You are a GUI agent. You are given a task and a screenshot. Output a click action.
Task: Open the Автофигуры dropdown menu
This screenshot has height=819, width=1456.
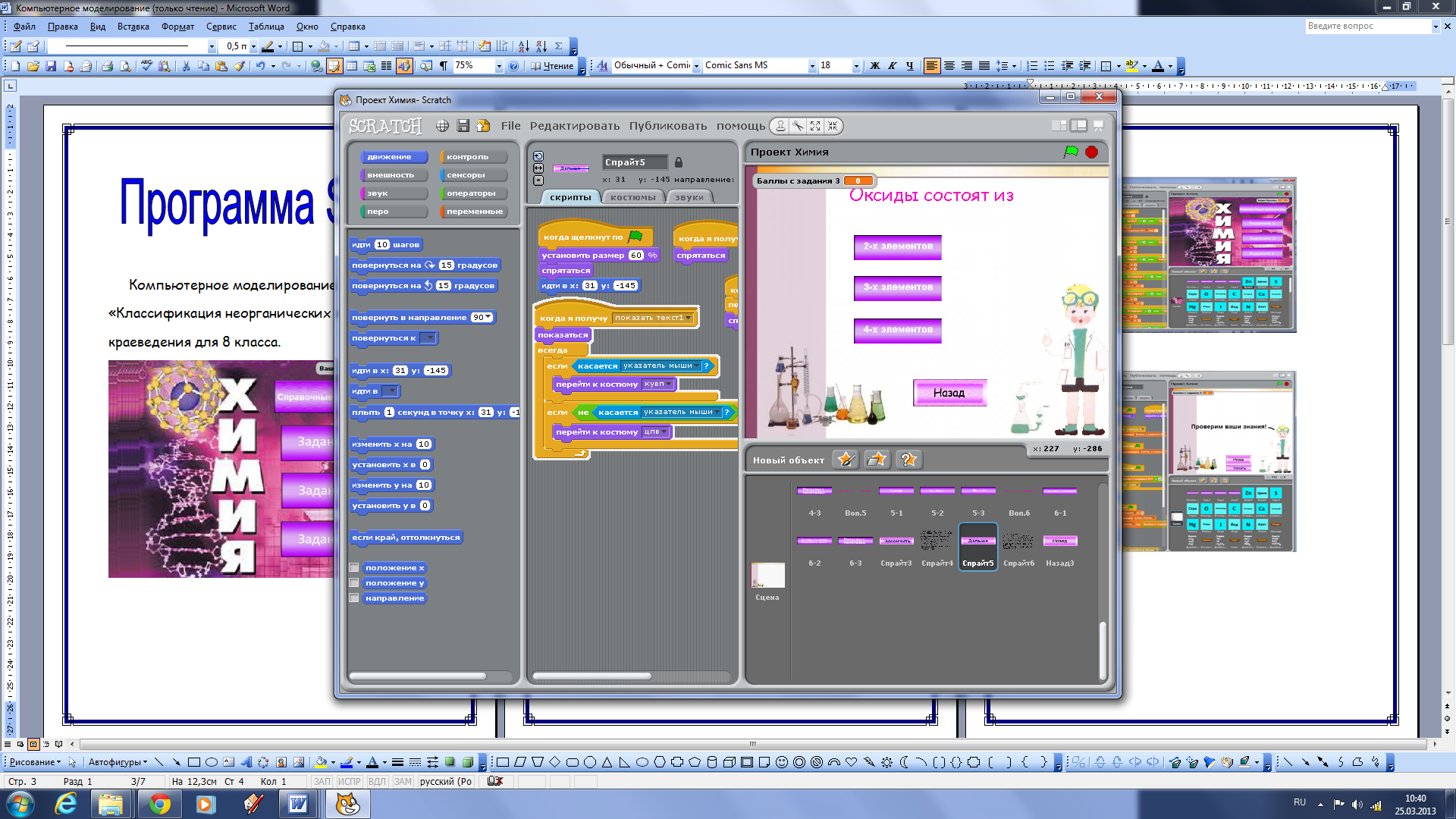[x=118, y=762]
